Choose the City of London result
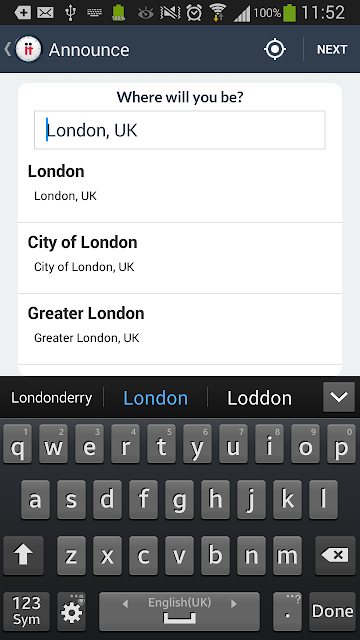The image size is (360, 640). tap(180, 258)
